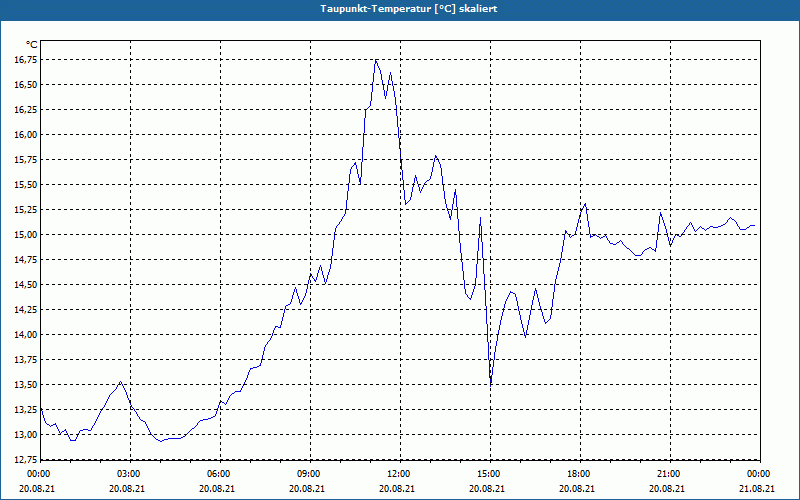Click the y-axis value '15,25'

[x=26, y=210]
